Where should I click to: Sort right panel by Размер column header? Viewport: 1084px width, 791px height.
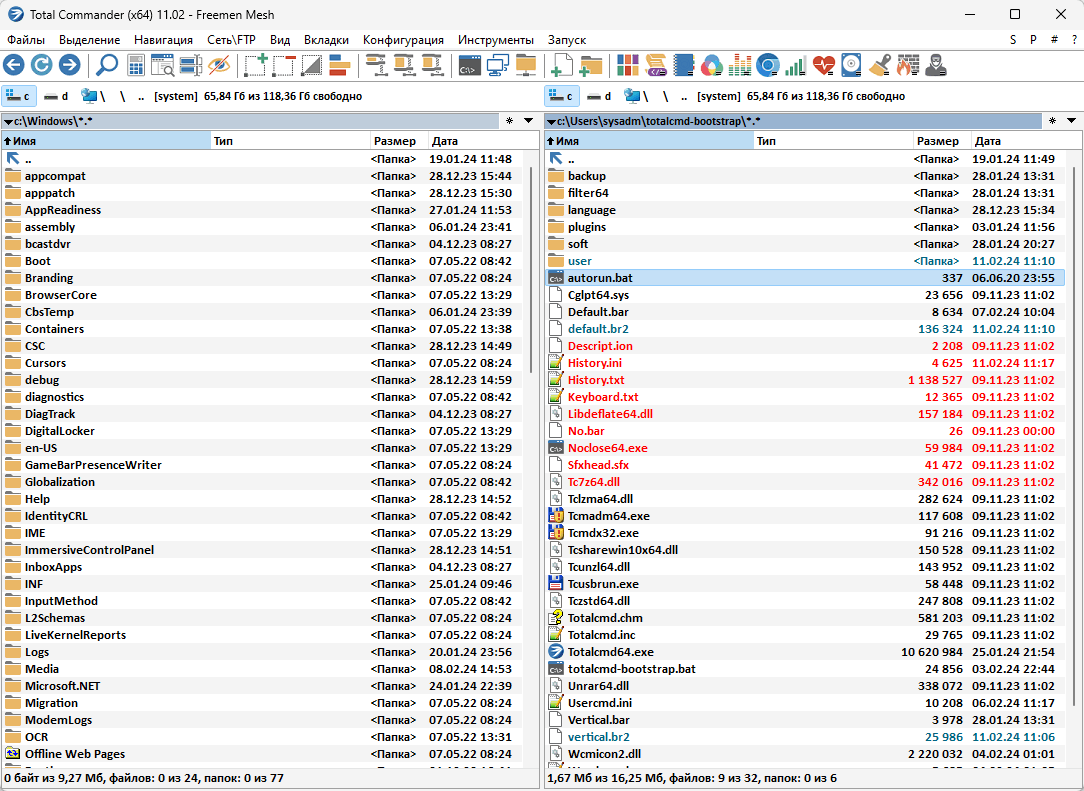tap(937, 141)
